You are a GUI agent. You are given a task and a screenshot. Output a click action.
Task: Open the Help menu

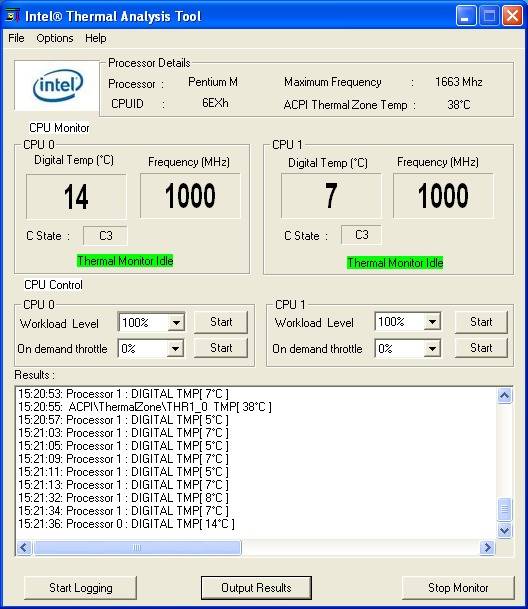coord(96,38)
